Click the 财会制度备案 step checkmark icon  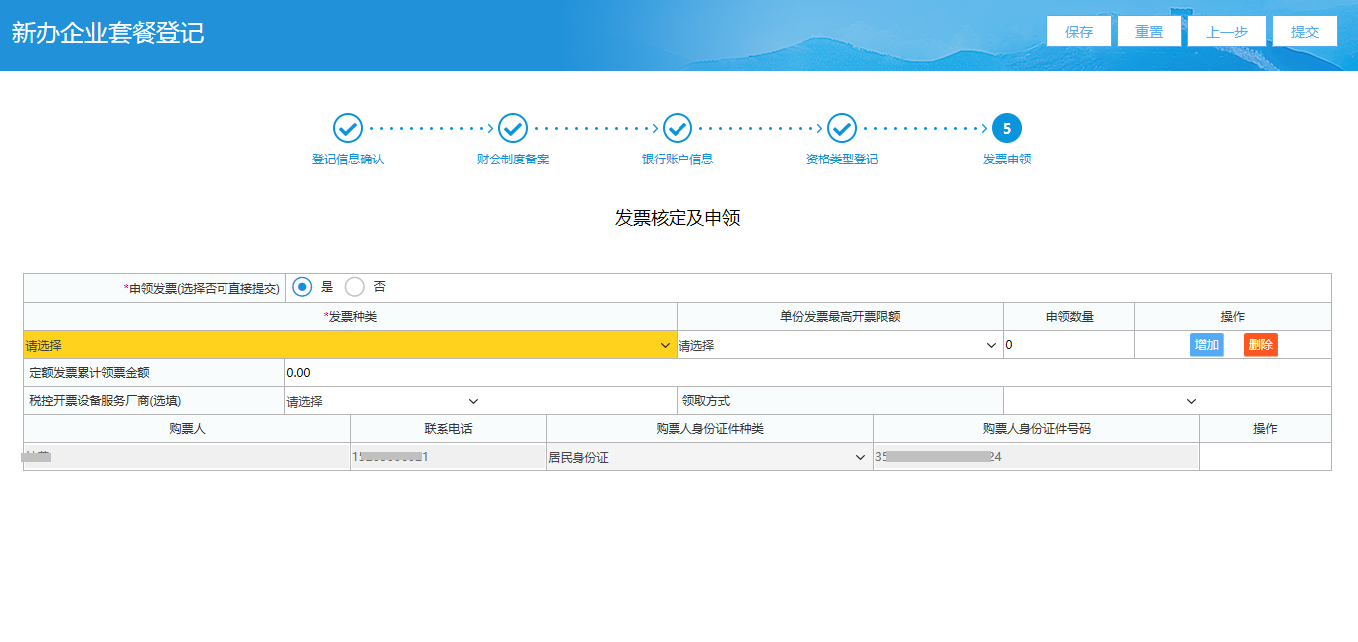tap(512, 128)
